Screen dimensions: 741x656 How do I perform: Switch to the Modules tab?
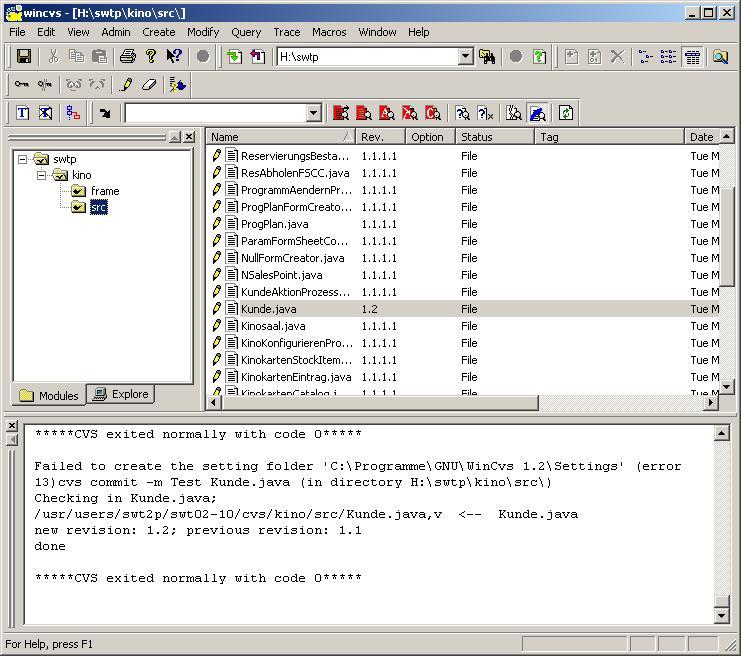click(x=49, y=396)
